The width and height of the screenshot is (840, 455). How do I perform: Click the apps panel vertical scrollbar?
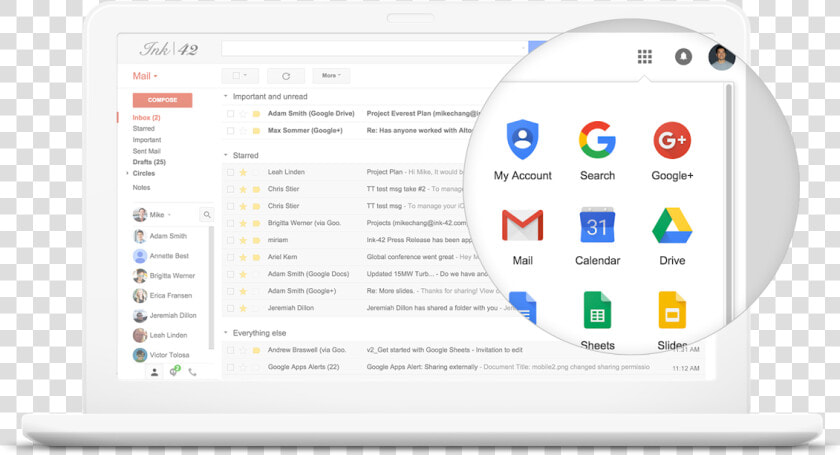point(728,204)
